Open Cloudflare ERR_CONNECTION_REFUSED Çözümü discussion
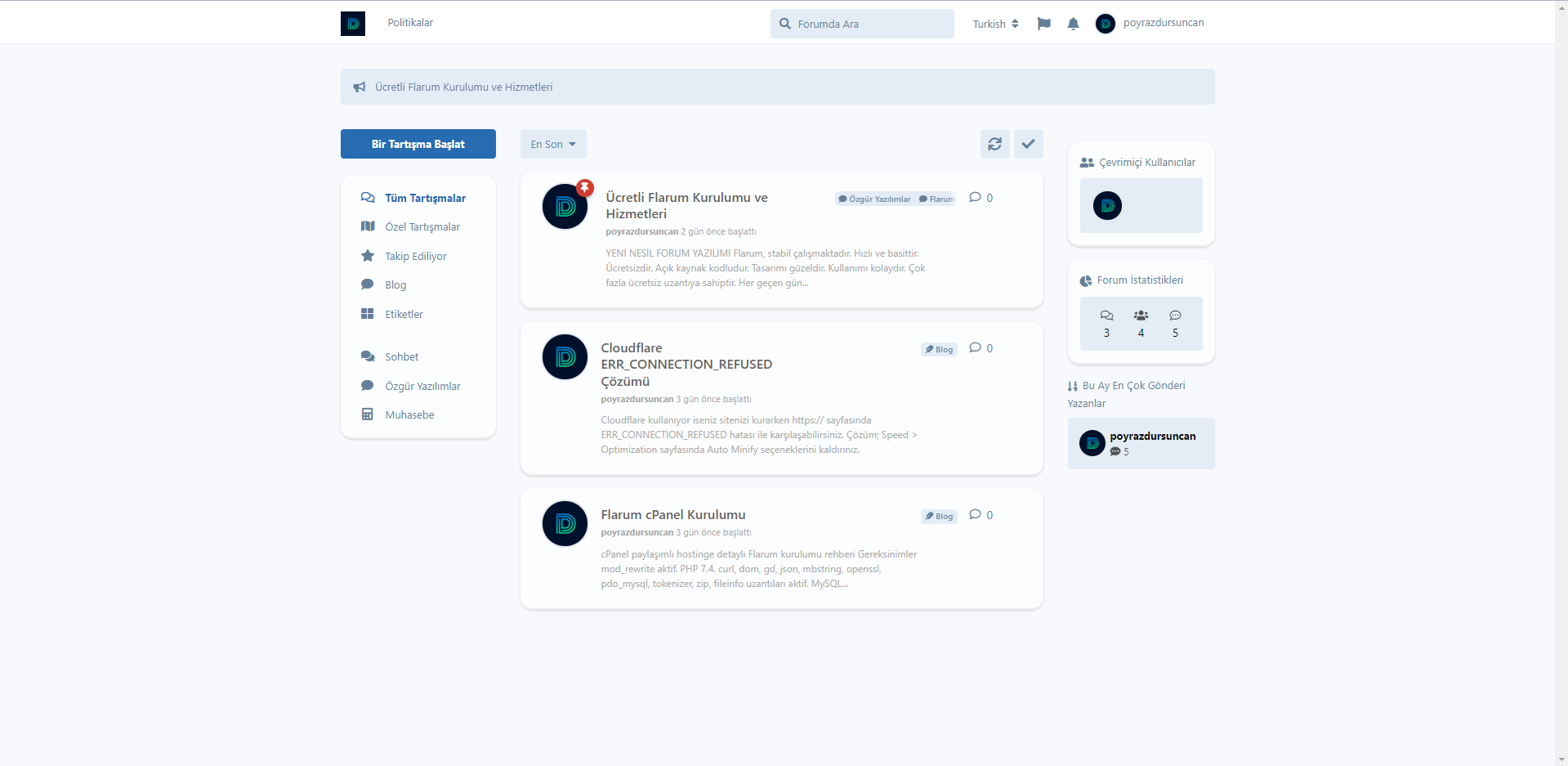Viewport: 1568px width, 766px height. click(x=686, y=365)
